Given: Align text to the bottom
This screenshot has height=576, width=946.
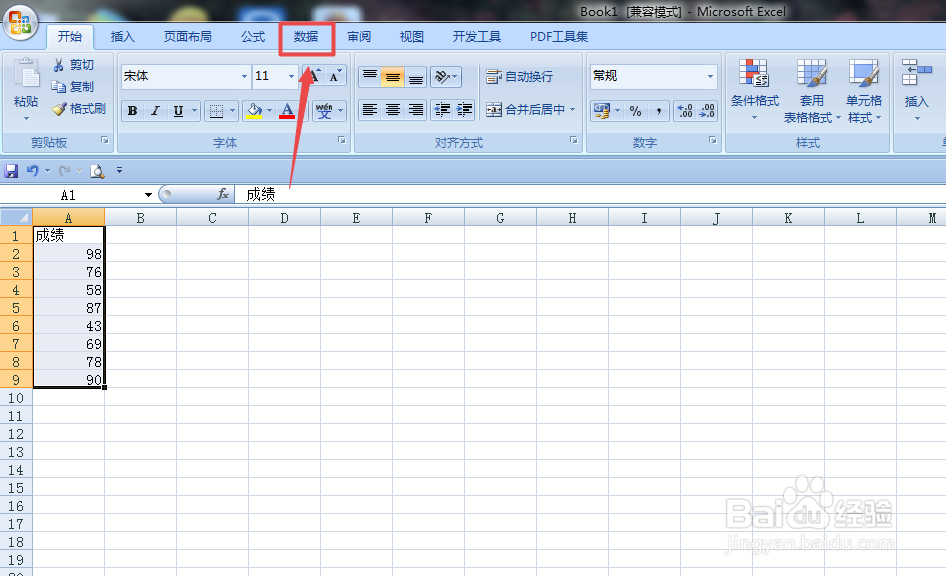Looking at the screenshot, I should pyautogui.click(x=415, y=77).
